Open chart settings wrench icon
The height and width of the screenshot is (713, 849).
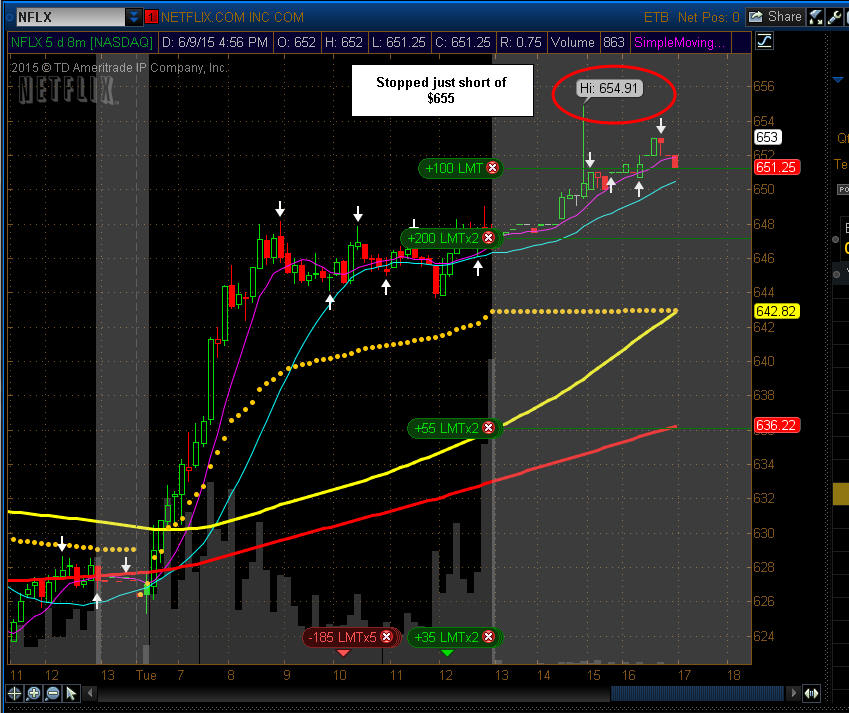834,17
